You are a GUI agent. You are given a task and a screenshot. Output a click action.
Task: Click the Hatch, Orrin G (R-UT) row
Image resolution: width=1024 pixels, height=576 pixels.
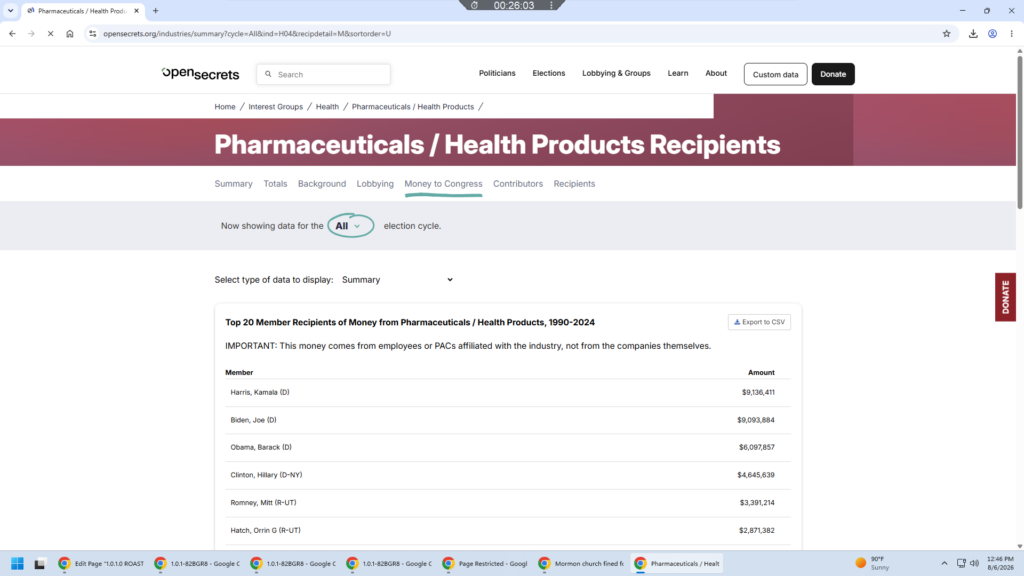pos(507,530)
